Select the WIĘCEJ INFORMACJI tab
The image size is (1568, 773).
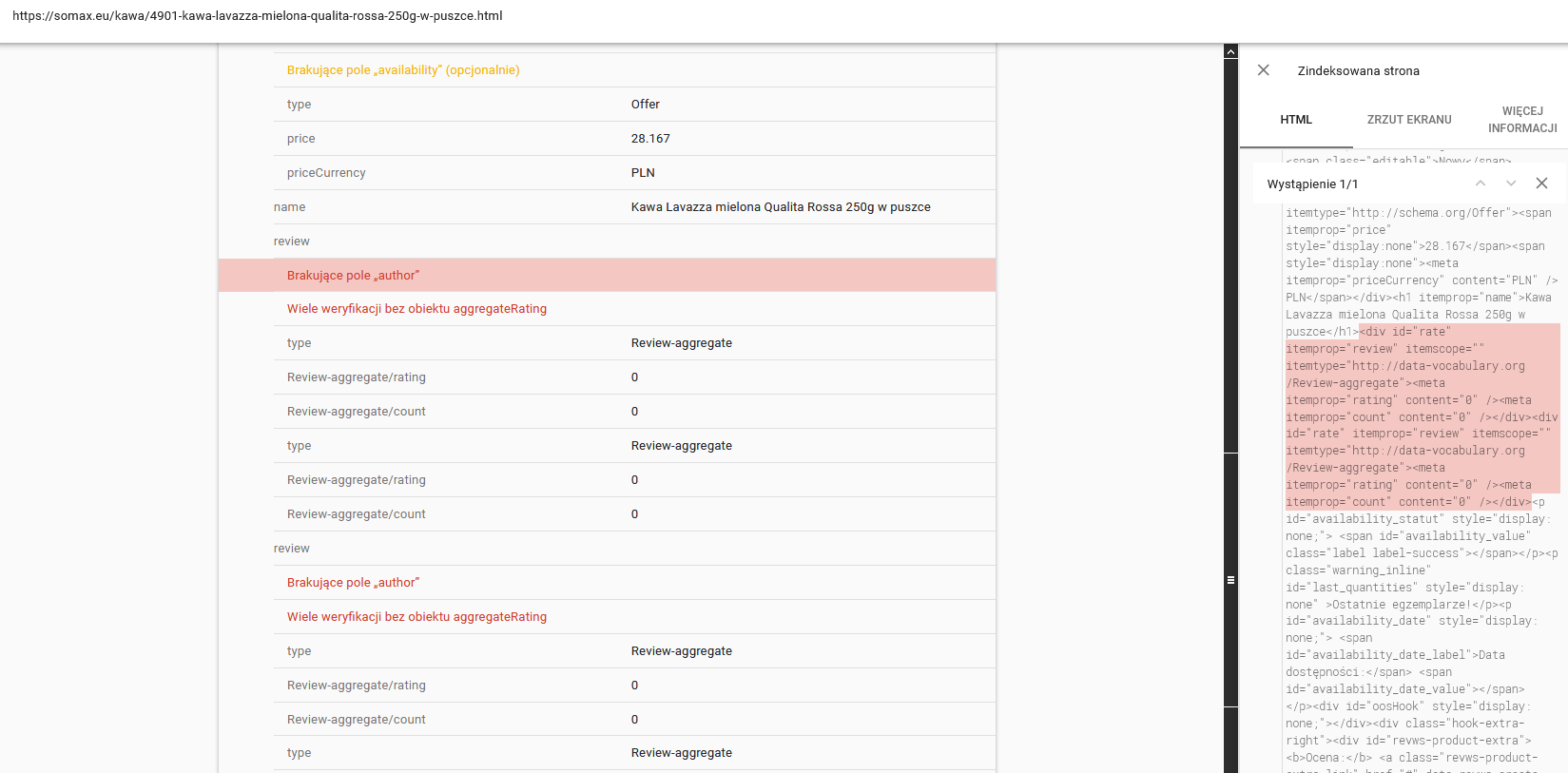1522,120
